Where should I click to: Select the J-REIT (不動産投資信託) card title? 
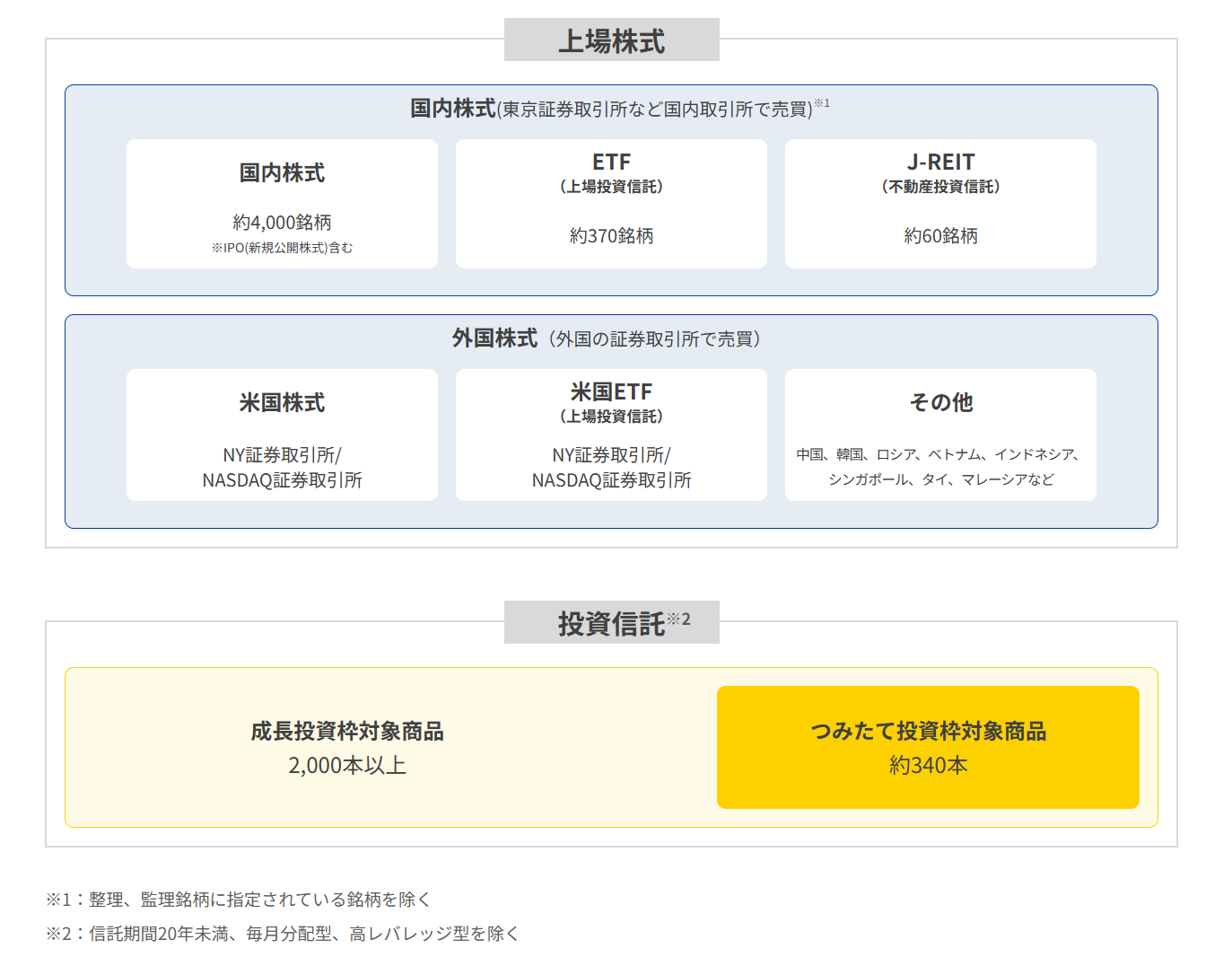pyautogui.click(x=940, y=162)
